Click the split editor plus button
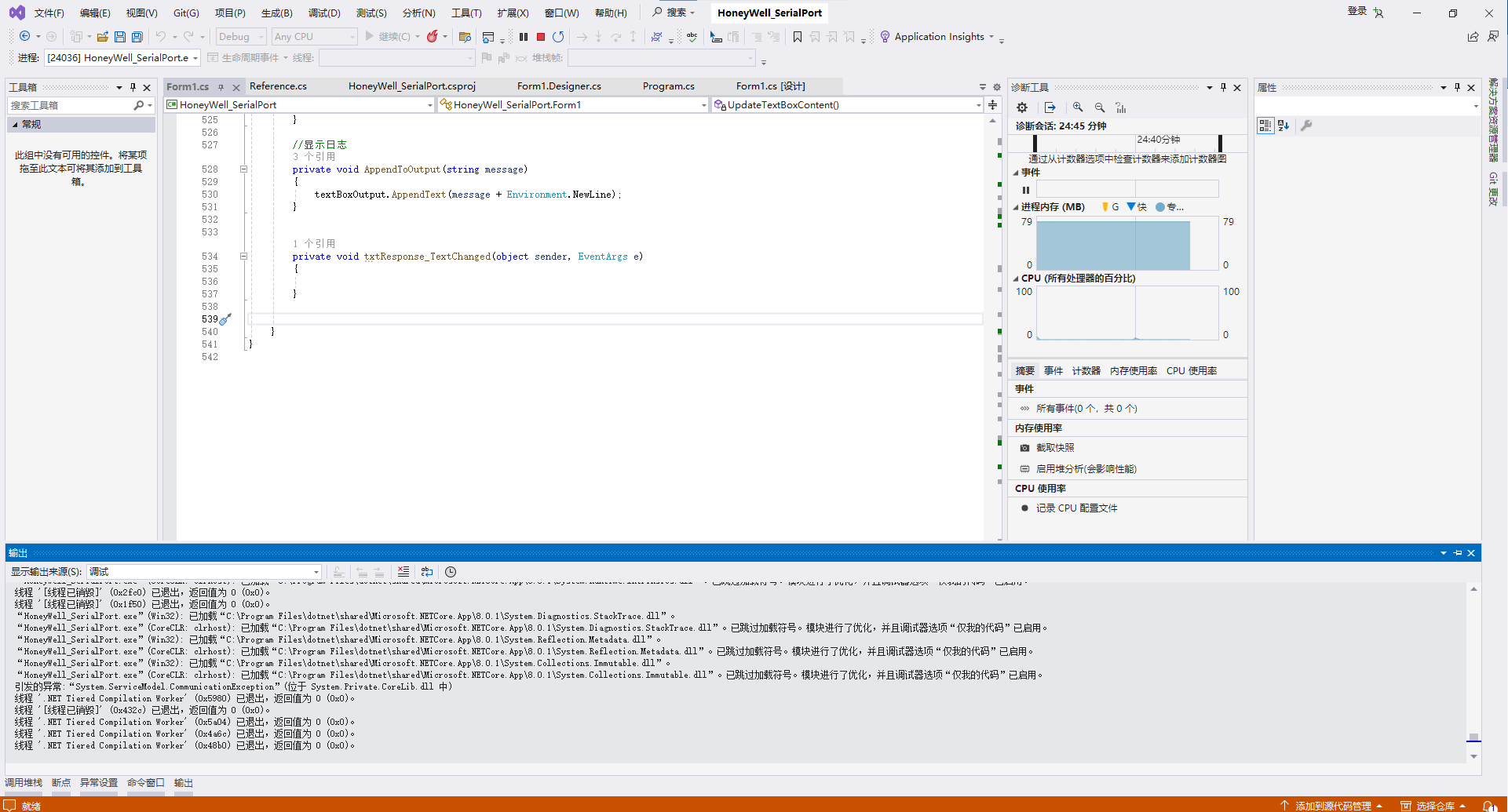 [993, 104]
